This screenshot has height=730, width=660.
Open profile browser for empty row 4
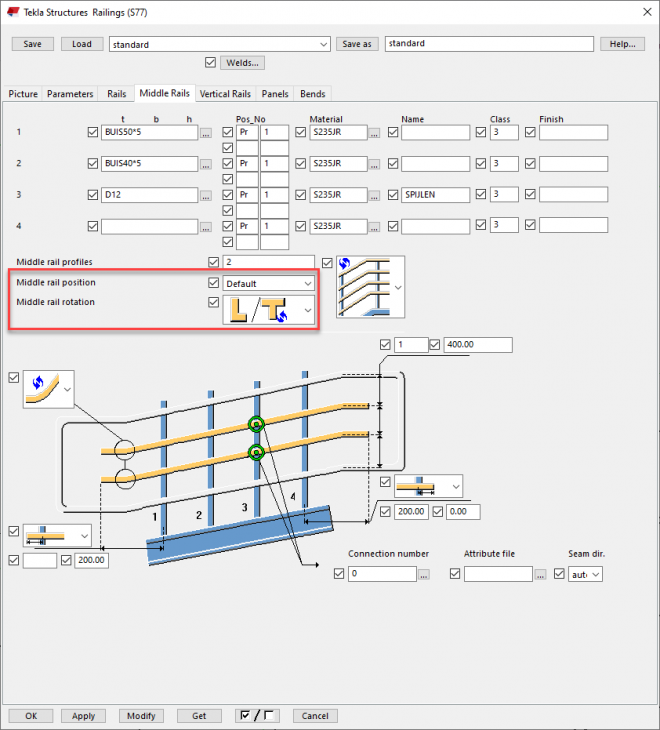click(206, 227)
